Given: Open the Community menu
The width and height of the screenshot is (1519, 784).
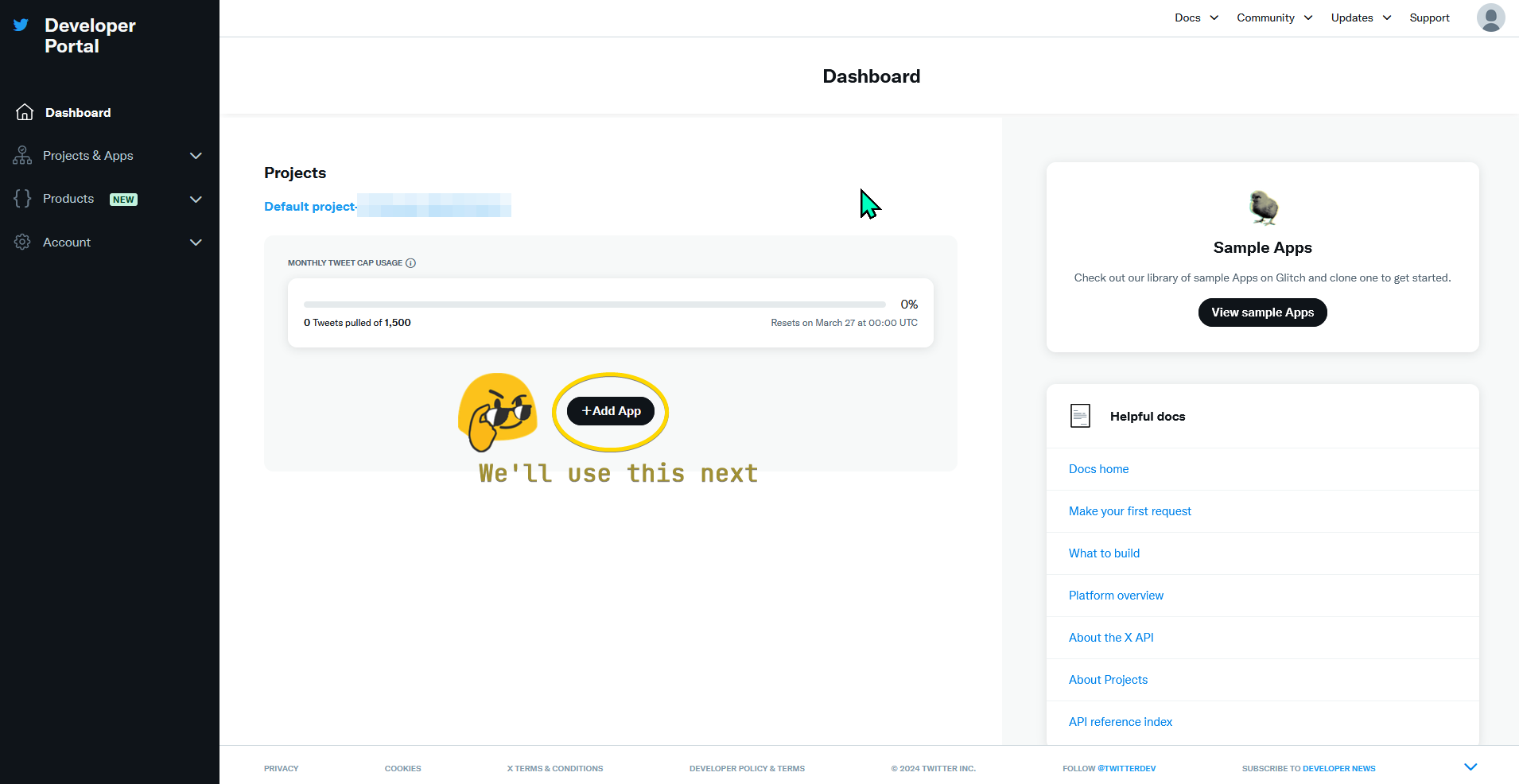Looking at the screenshot, I should click(1273, 17).
